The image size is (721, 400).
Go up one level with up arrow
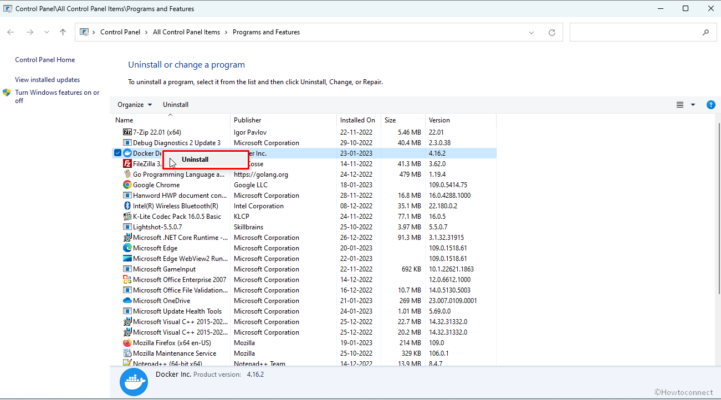click(63, 32)
